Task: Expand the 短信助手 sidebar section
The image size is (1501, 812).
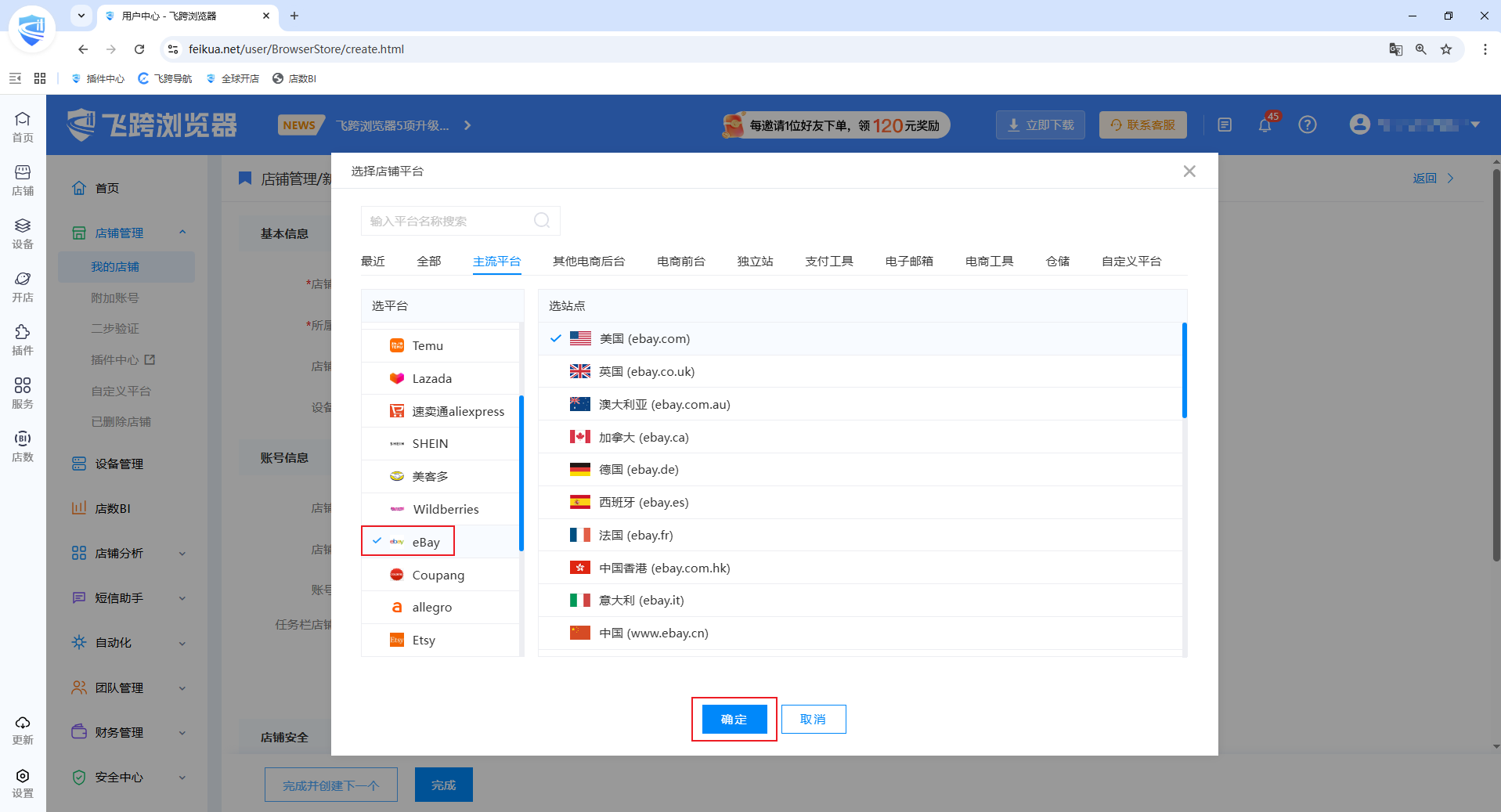Action: [182, 598]
